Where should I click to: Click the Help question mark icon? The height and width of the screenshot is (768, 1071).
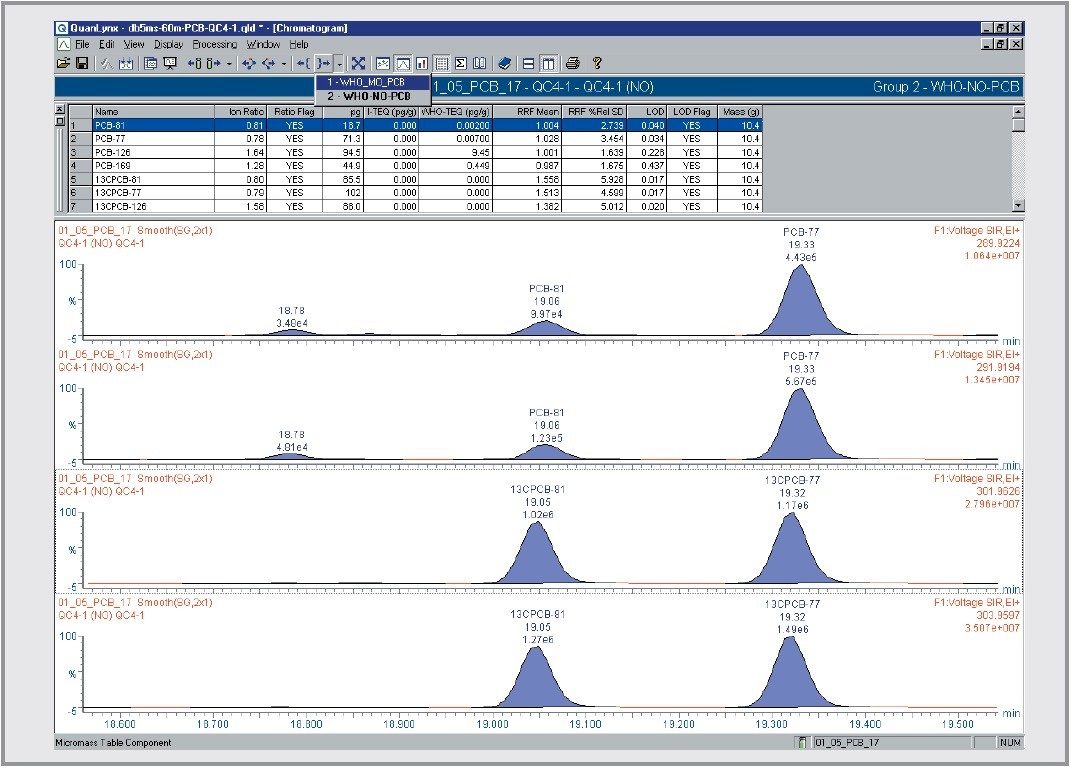coord(597,64)
